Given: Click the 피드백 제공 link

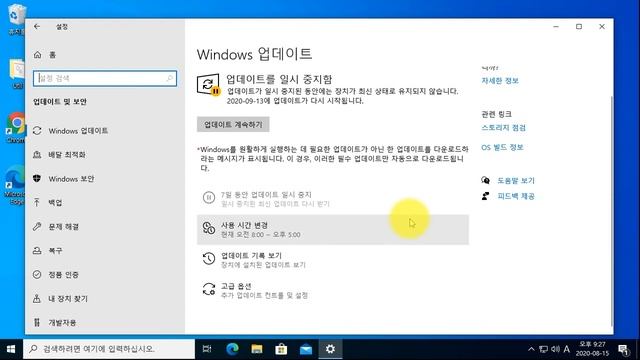Looking at the screenshot, I should (x=516, y=196).
